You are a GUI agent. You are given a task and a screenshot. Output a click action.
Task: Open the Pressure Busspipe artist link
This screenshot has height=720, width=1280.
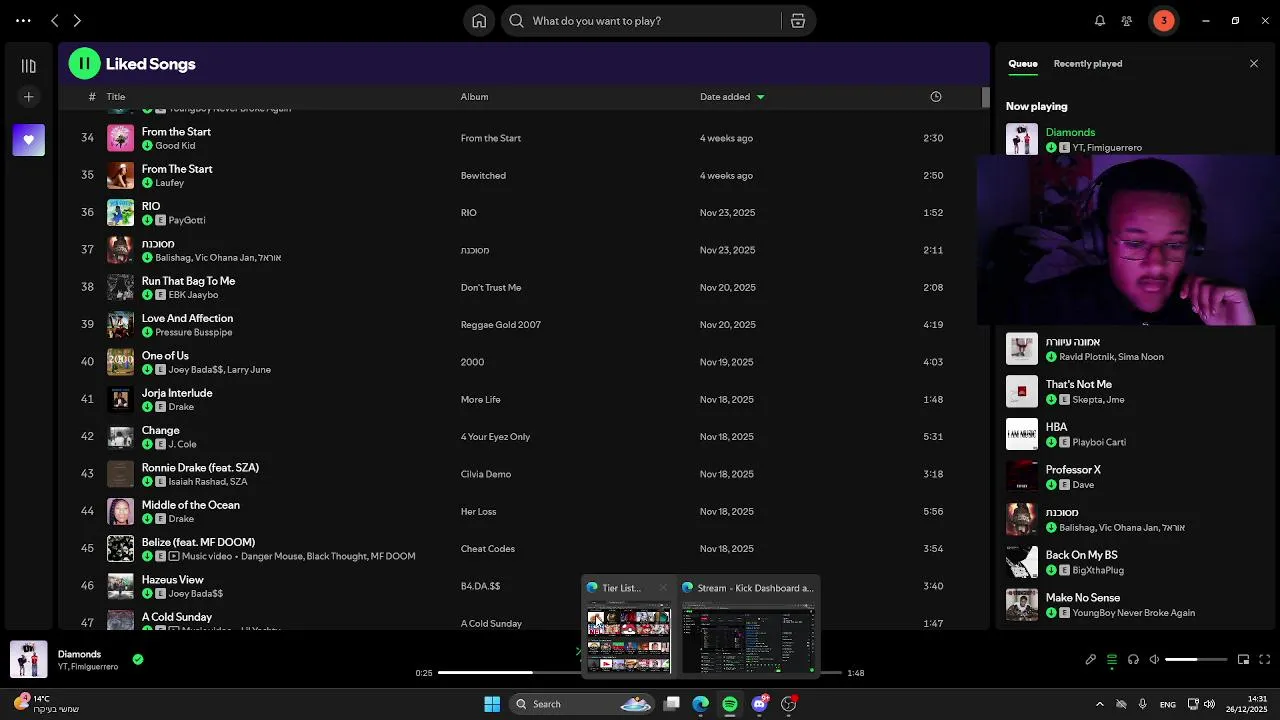(x=193, y=332)
